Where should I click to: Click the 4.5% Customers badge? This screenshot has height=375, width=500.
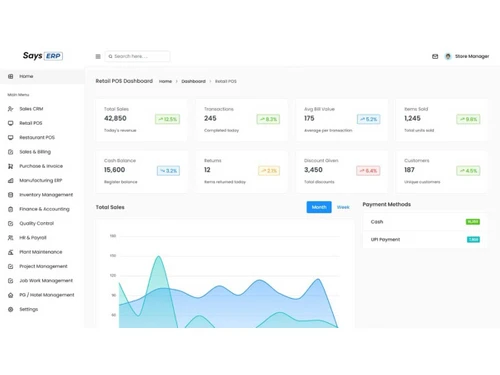coord(468,171)
